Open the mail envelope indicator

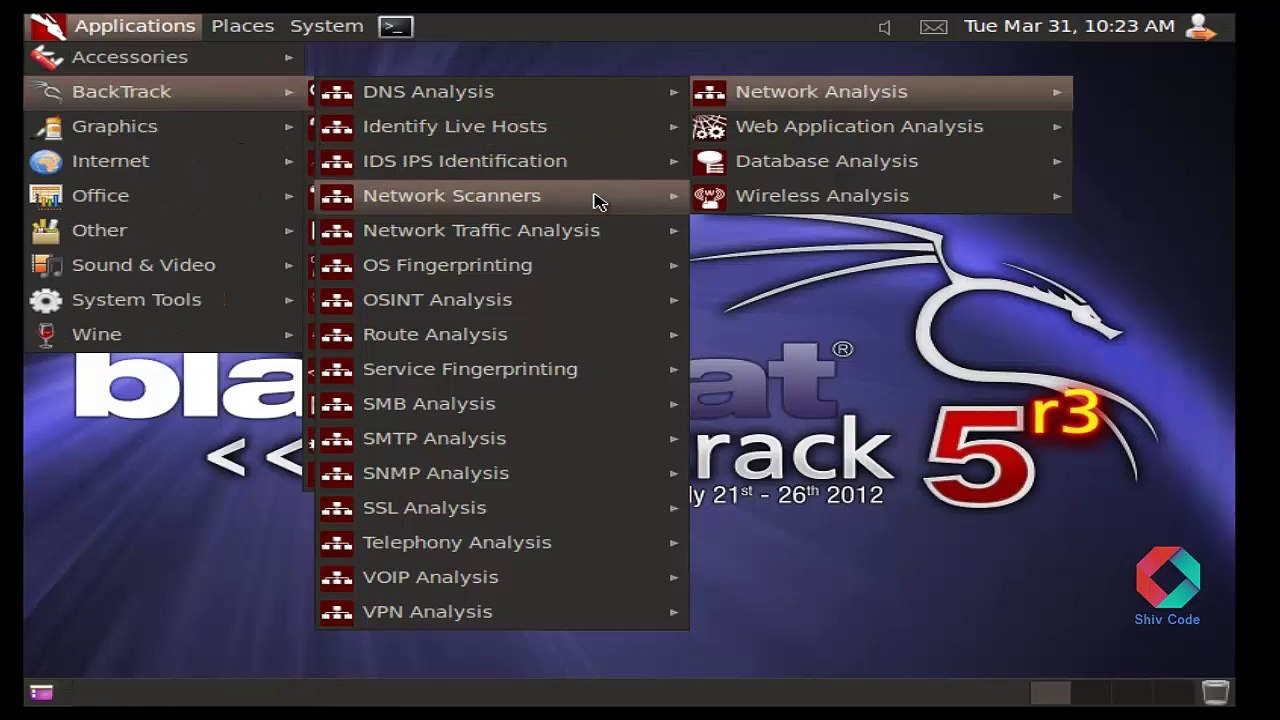point(933,27)
